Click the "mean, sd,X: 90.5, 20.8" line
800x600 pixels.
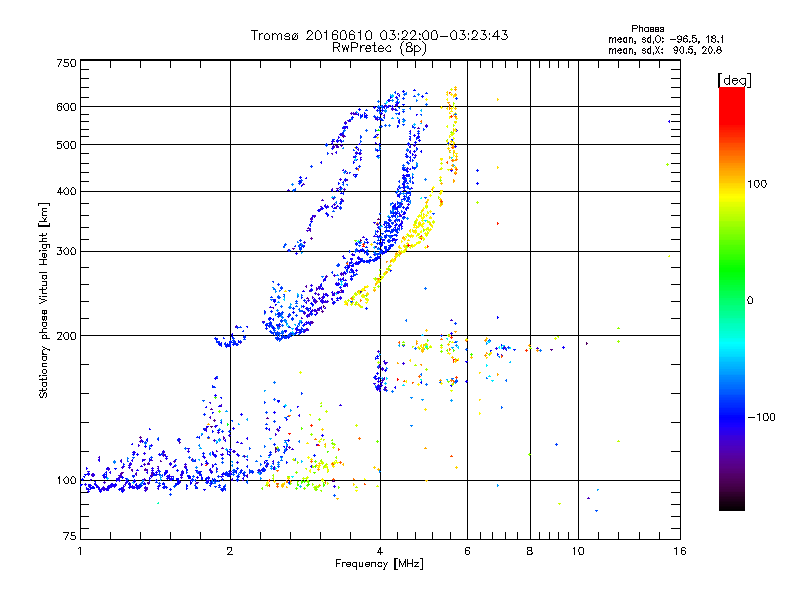coord(665,50)
